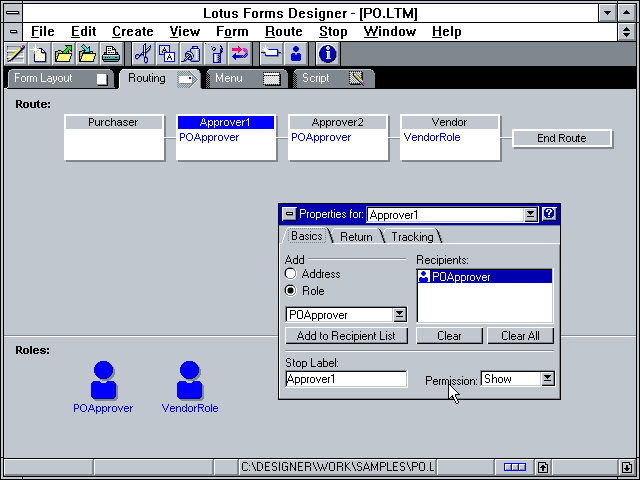This screenshot has width=640, height=480.
Task: Select POApprover in the Recipients list
Action: pyautogui.click(x=484, y=277)
